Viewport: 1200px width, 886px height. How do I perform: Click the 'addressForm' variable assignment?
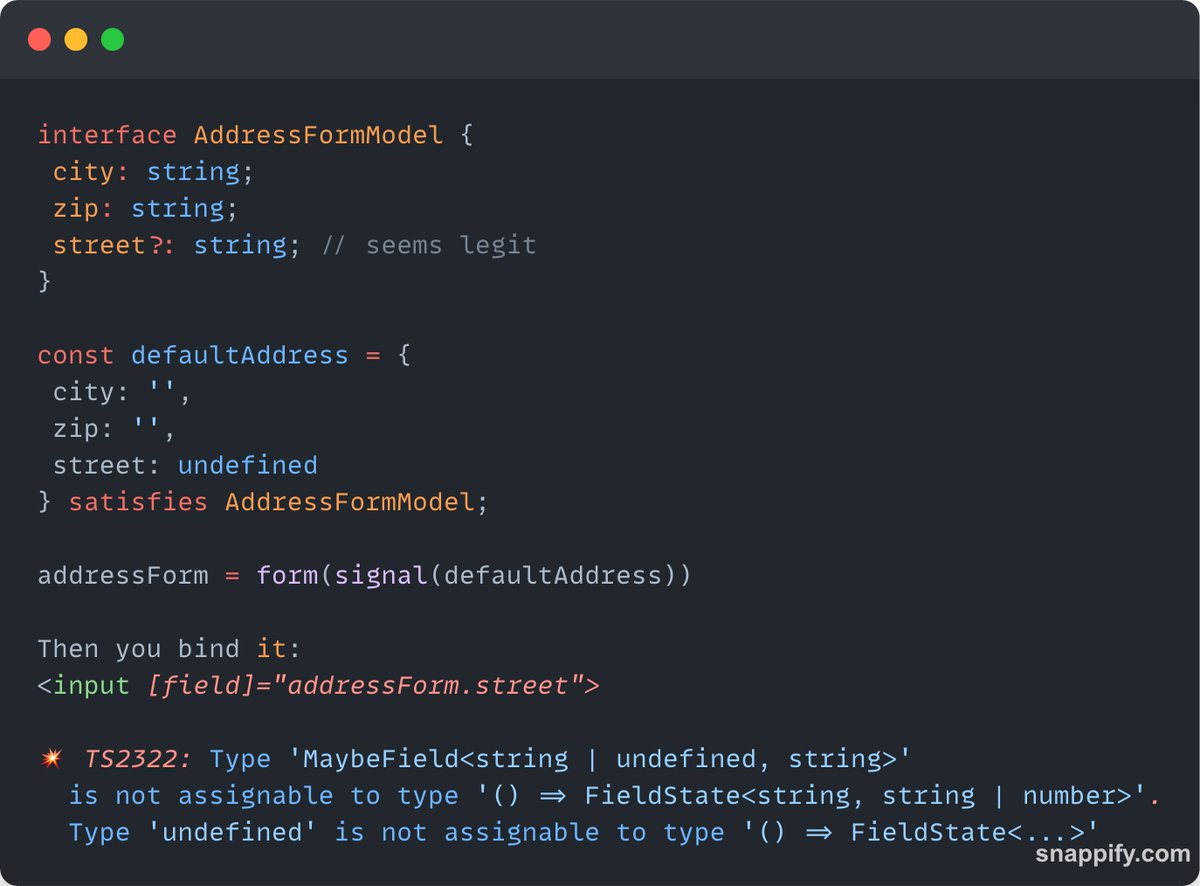124,576
